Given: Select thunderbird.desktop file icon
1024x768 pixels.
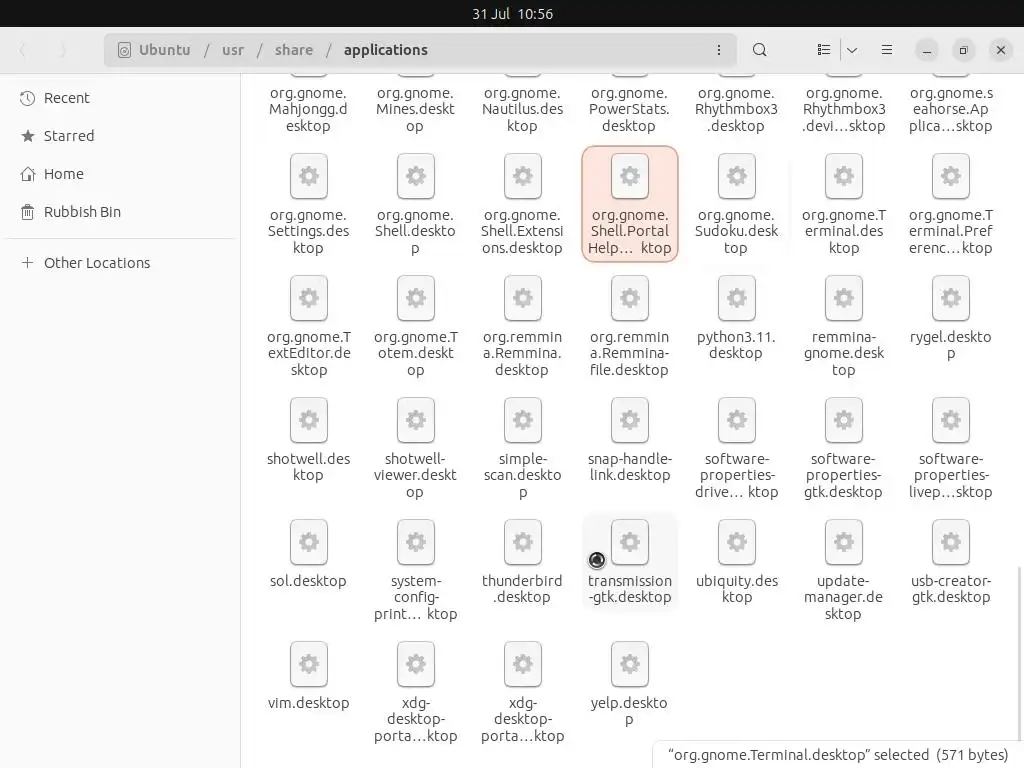Looking at the screenshot, I should [x=523, y=543].
